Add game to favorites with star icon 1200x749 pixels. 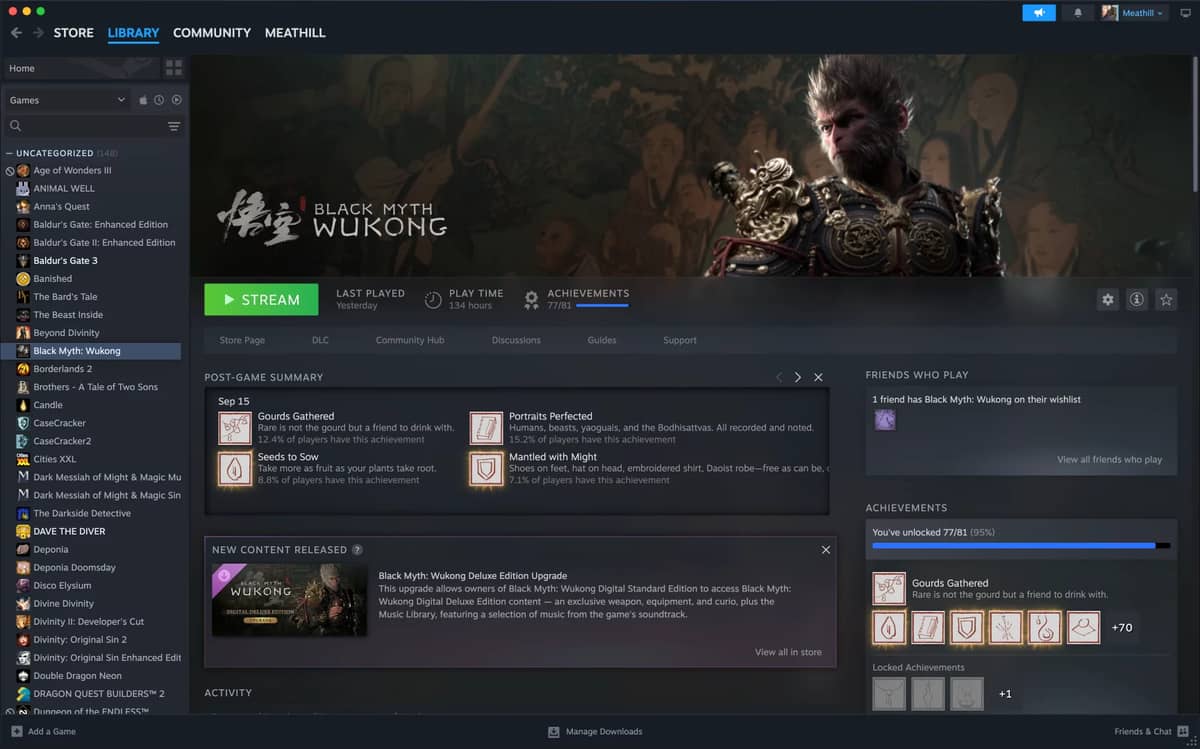click(x=1165, y=299)
